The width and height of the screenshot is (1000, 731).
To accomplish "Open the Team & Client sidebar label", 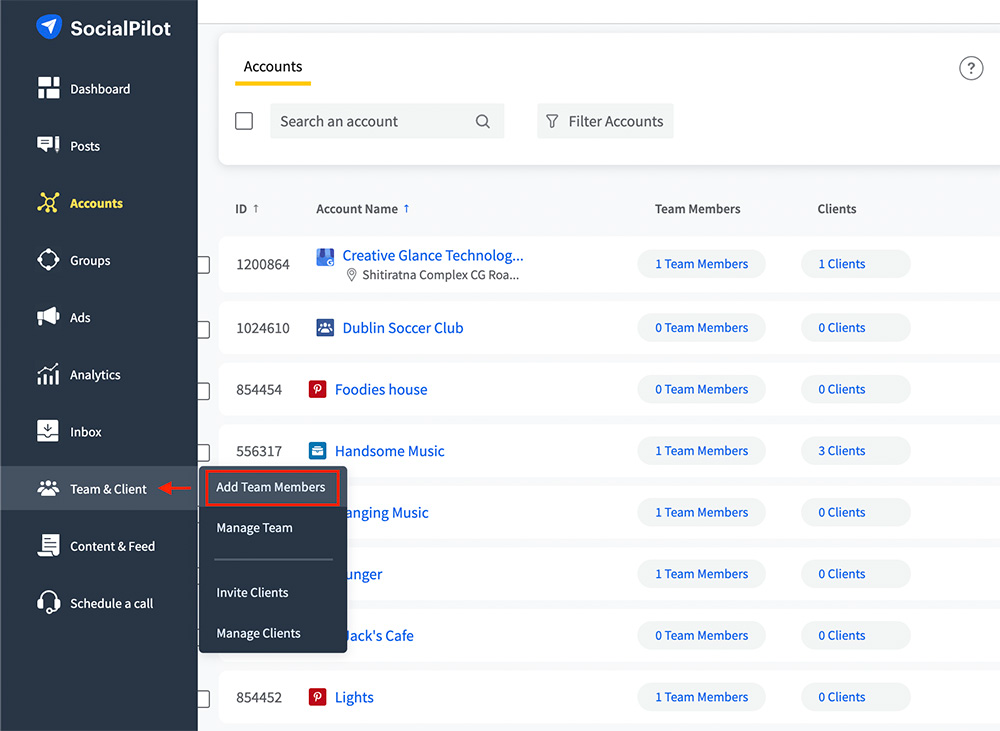I will click(x=108, y=489).
